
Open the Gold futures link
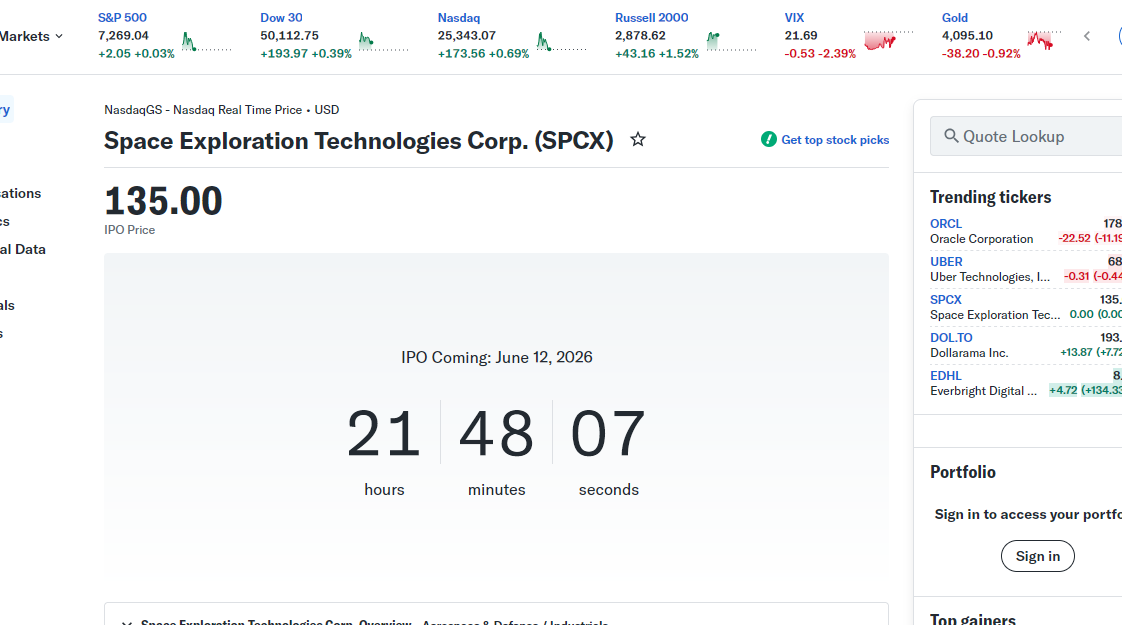pyautogui.click(x=955, y=17)
